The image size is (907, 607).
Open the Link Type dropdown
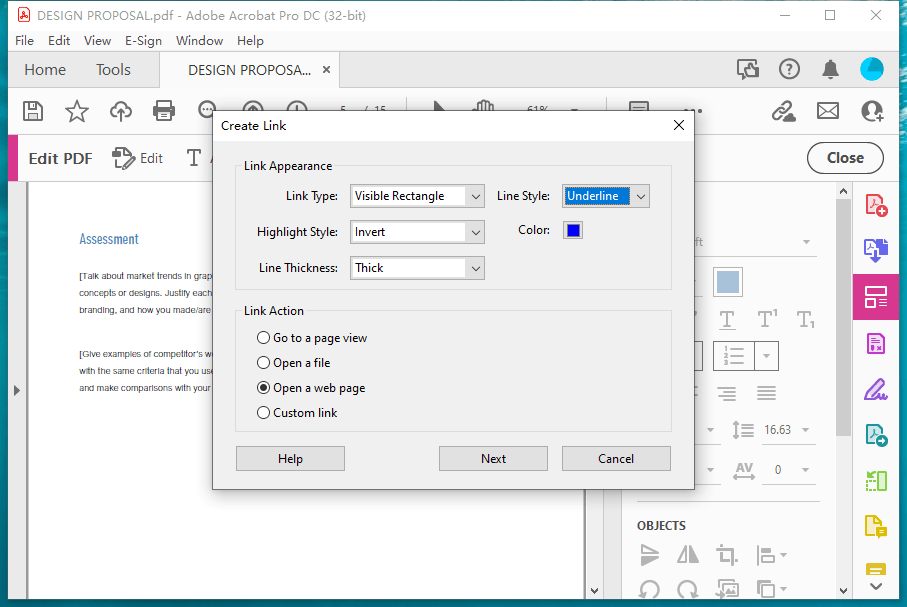[417, 196]
